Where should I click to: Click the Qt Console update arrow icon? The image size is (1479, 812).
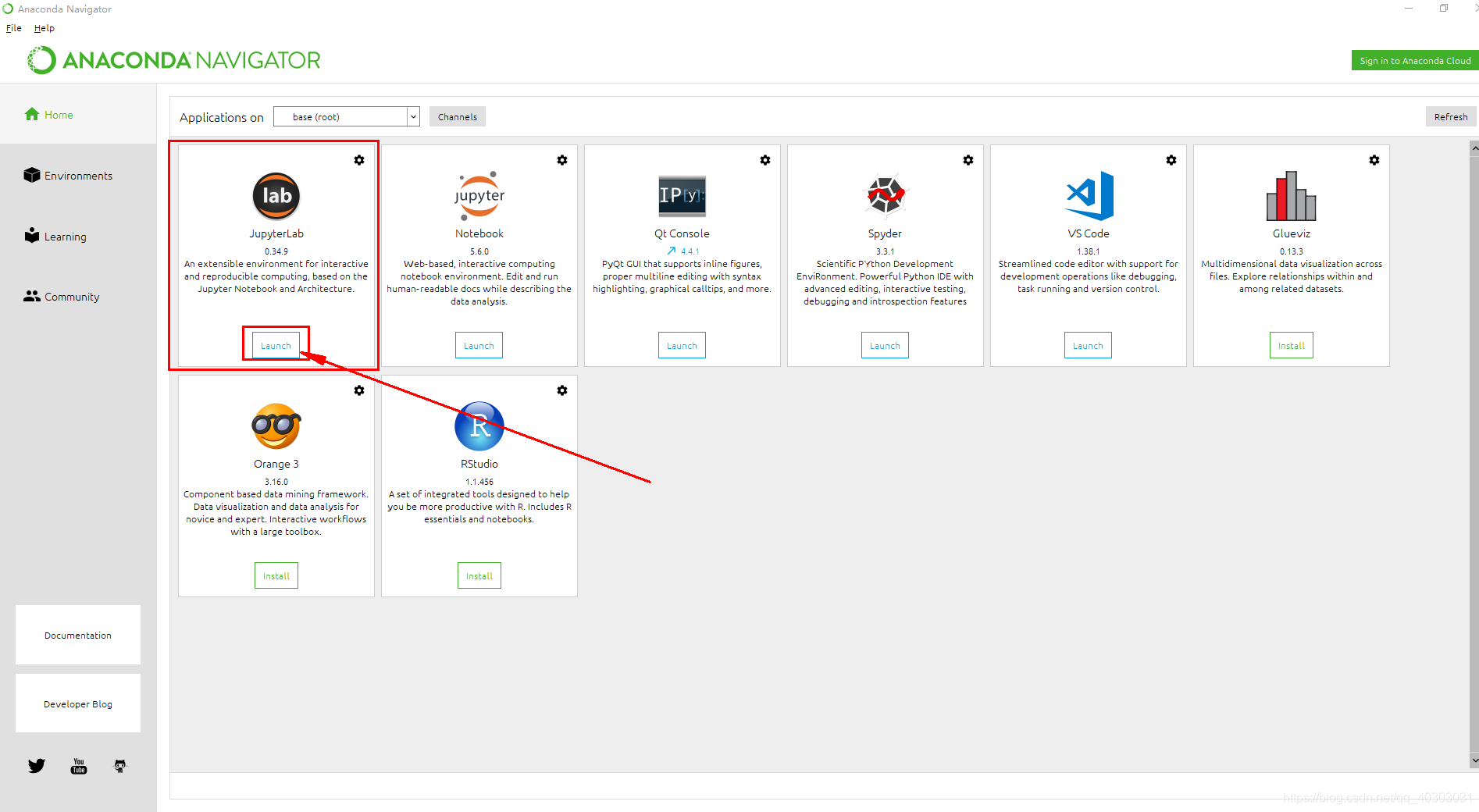(x=672, y=251)
